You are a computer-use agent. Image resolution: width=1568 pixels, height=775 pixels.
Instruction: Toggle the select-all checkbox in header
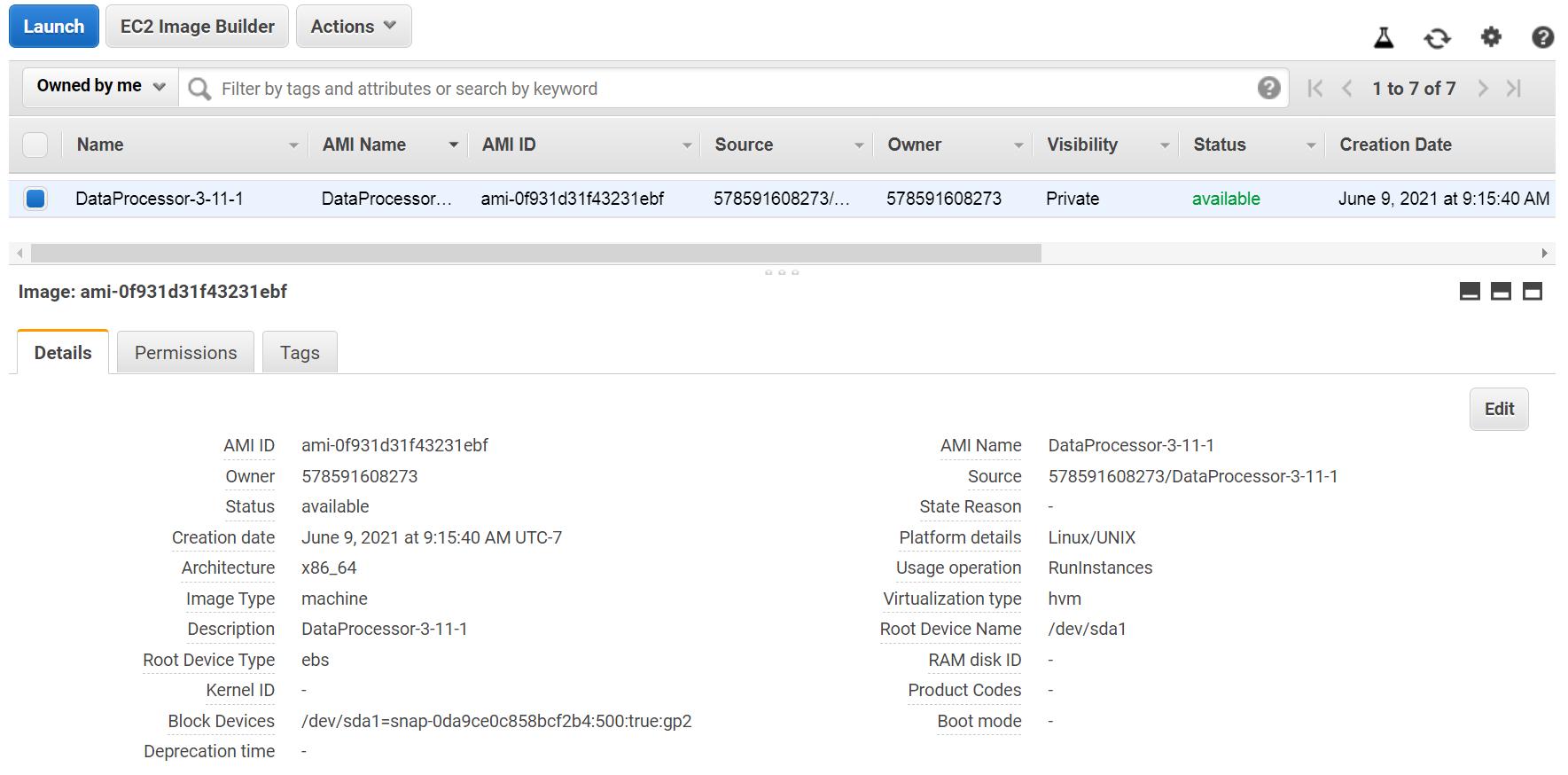pyautogui.click(x=35, y=145)
